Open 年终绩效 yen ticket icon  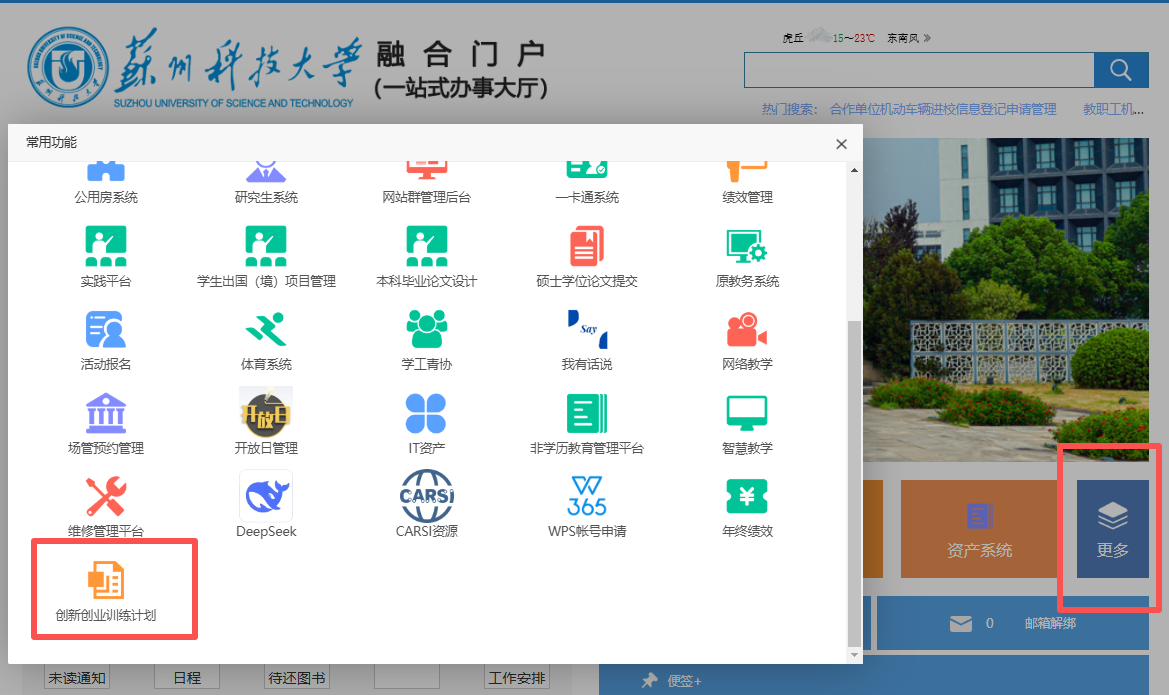tap(747, 496)
